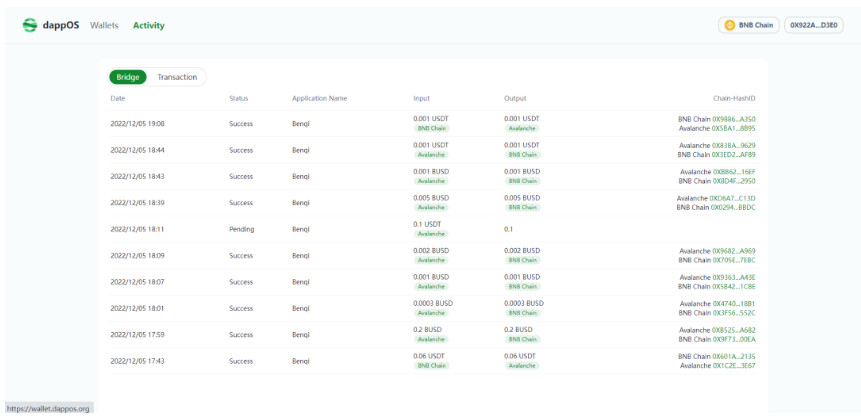Select date 2022/12/05 17:59
This screenshot has width=861, height=417.
[x=137, y=335]
